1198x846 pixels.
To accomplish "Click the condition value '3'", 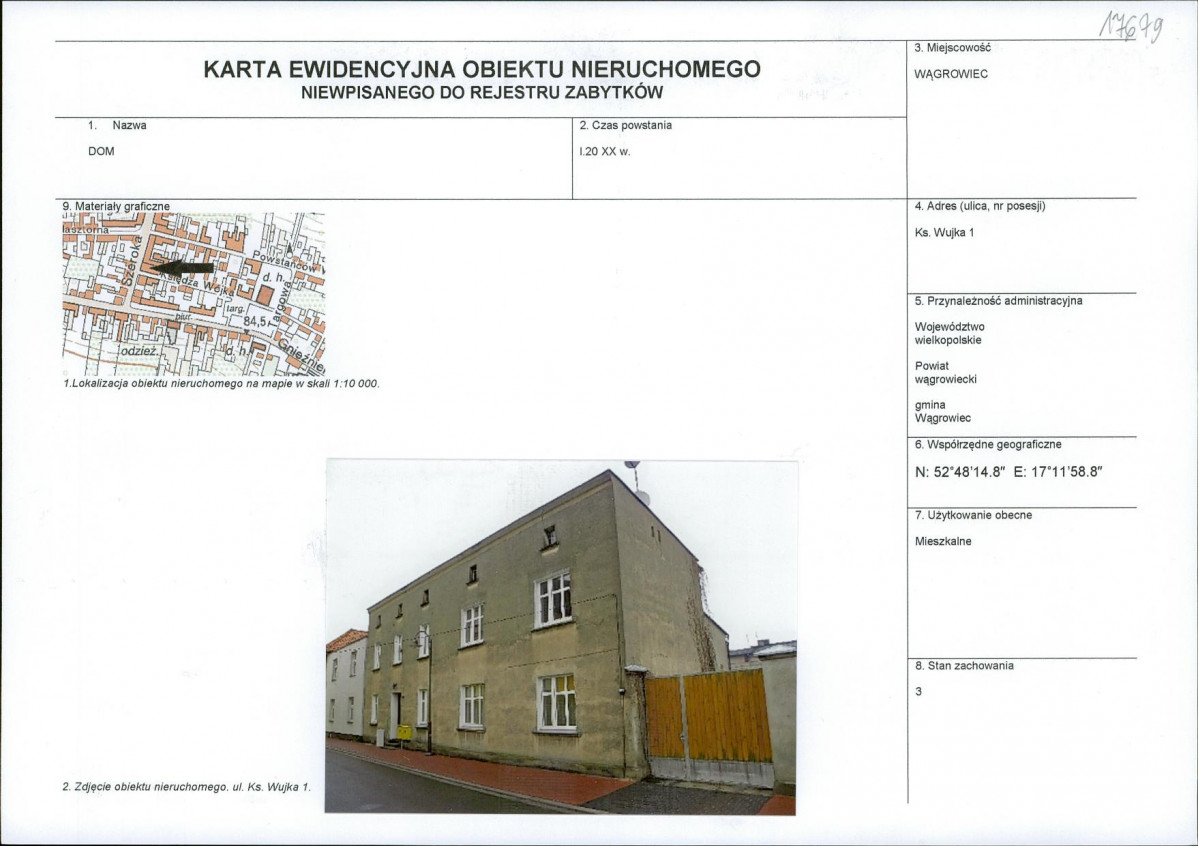I will click(918, 692).
